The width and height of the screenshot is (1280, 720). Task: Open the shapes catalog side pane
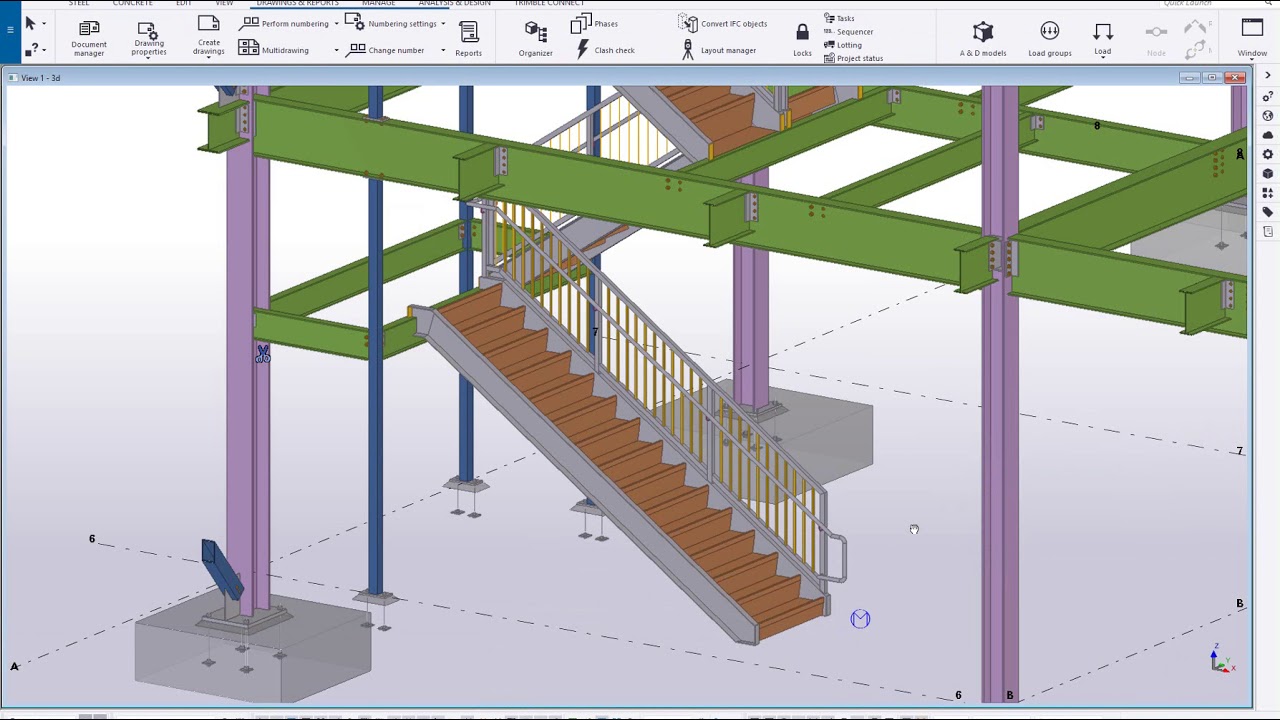click(1268, 193)
